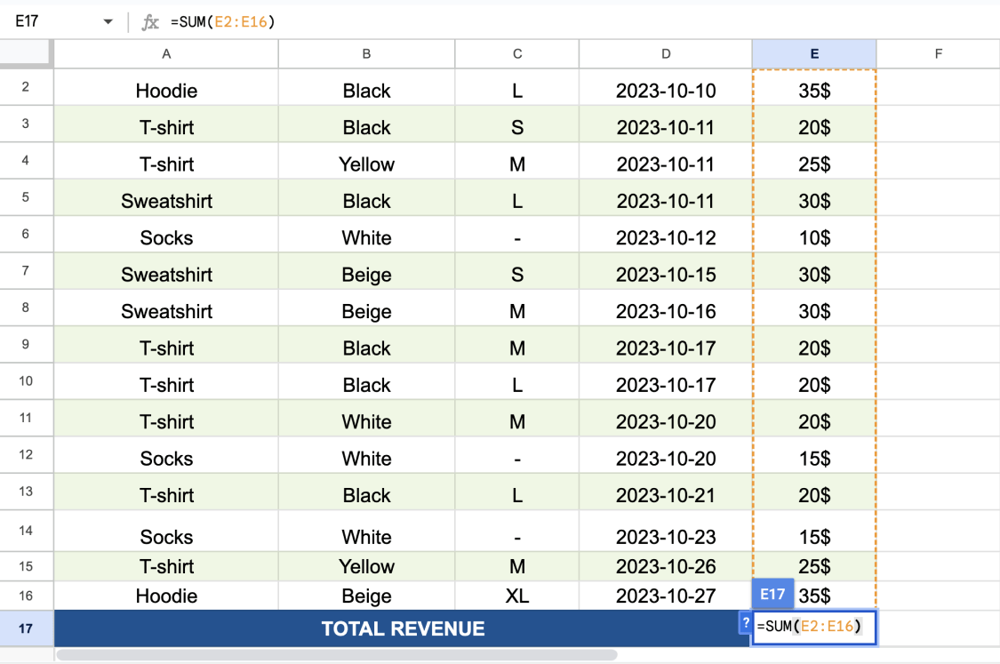Select the Beige cell in row 7

(x=366, y=275)
